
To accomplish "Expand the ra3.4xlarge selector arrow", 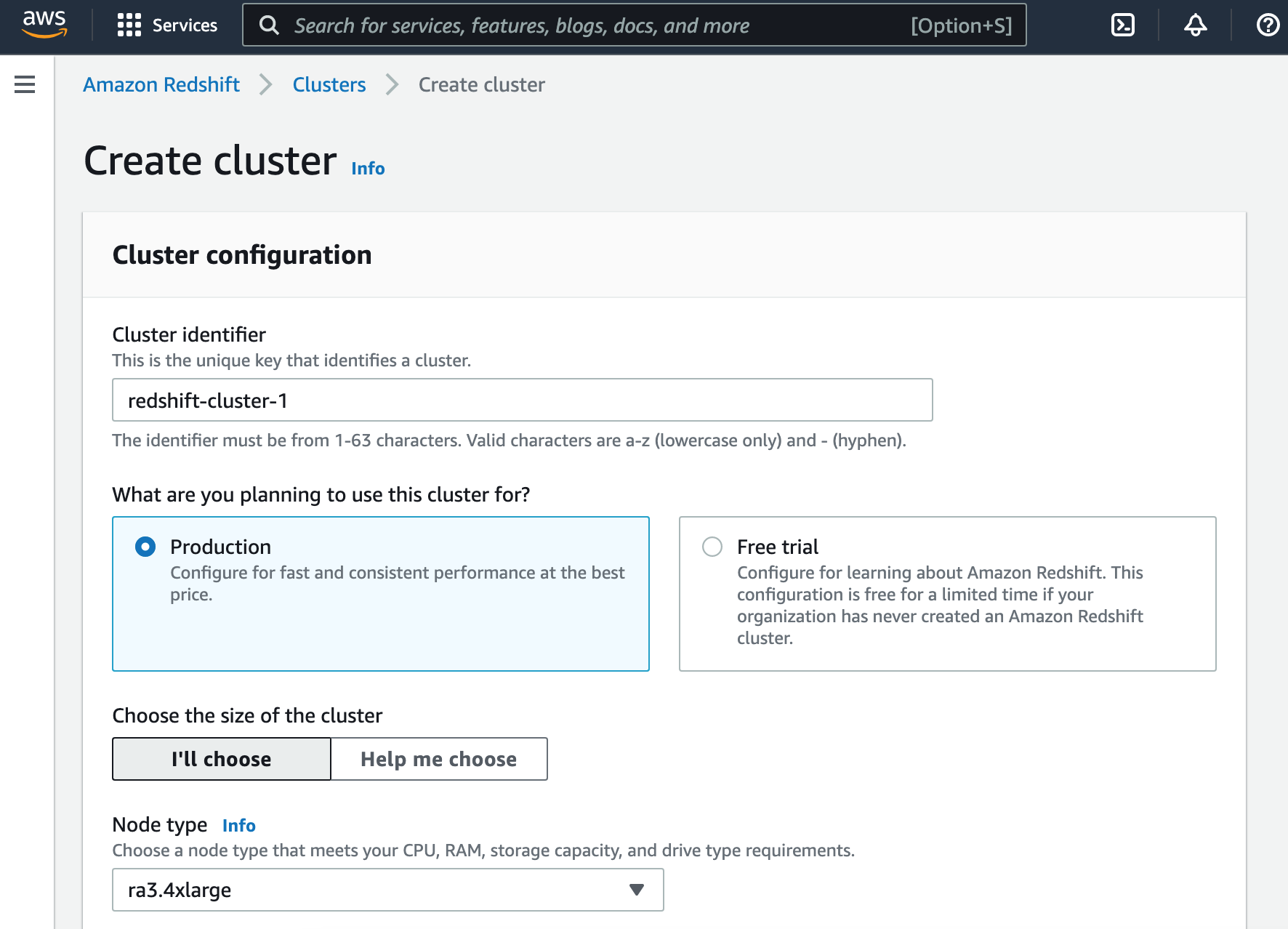I will 636,889.
